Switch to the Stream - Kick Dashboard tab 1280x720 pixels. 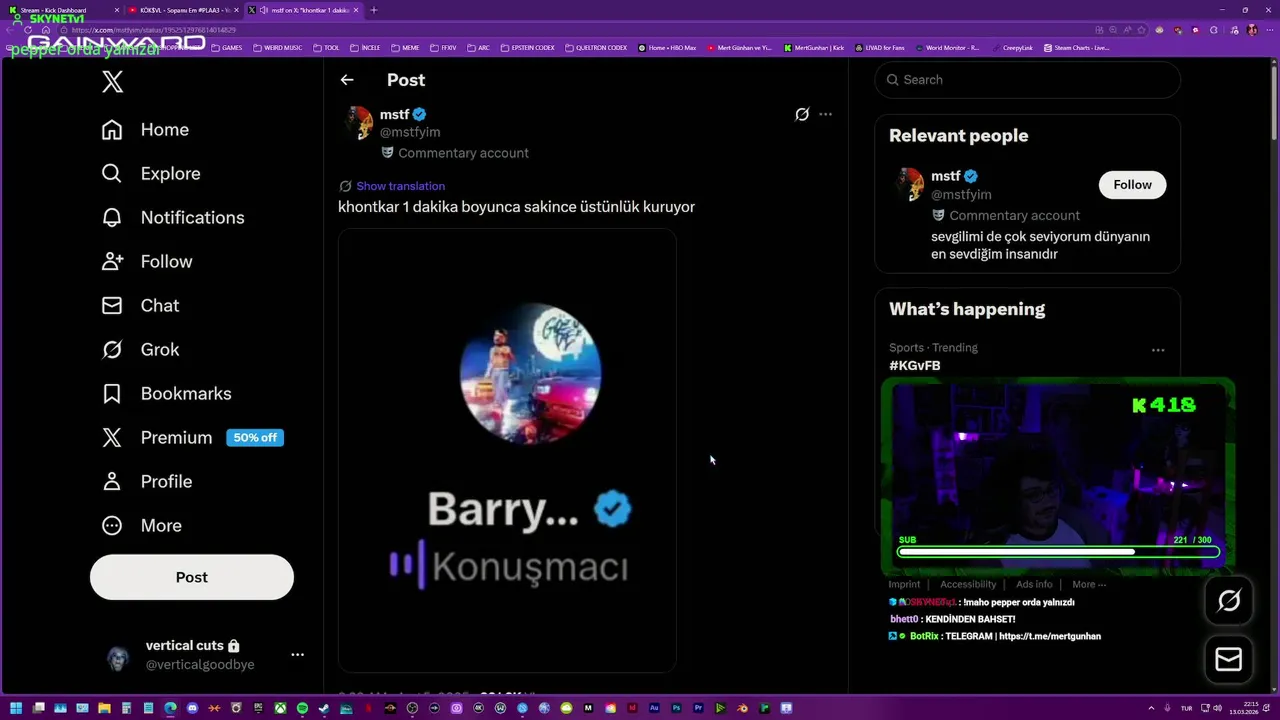(x=60, y=10)
